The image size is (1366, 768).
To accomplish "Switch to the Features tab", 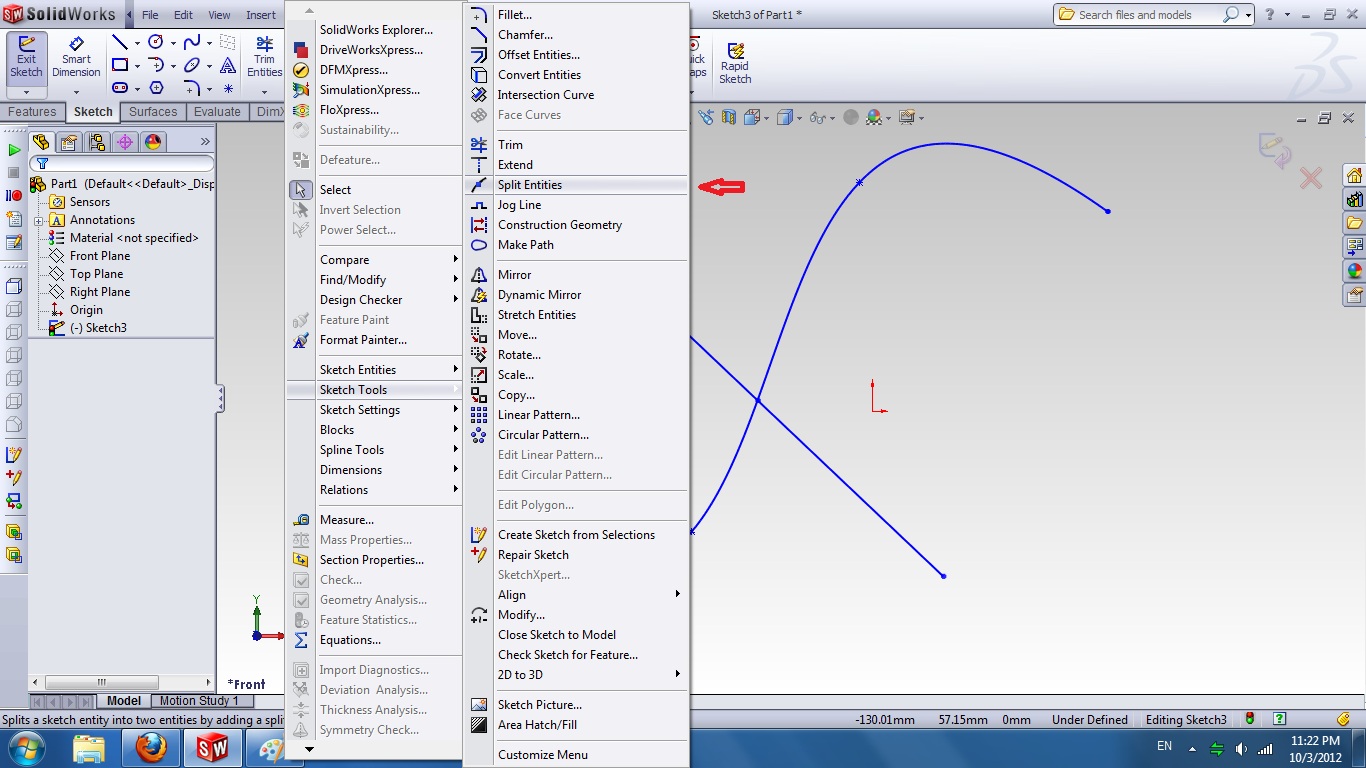I will click(33, 112).
